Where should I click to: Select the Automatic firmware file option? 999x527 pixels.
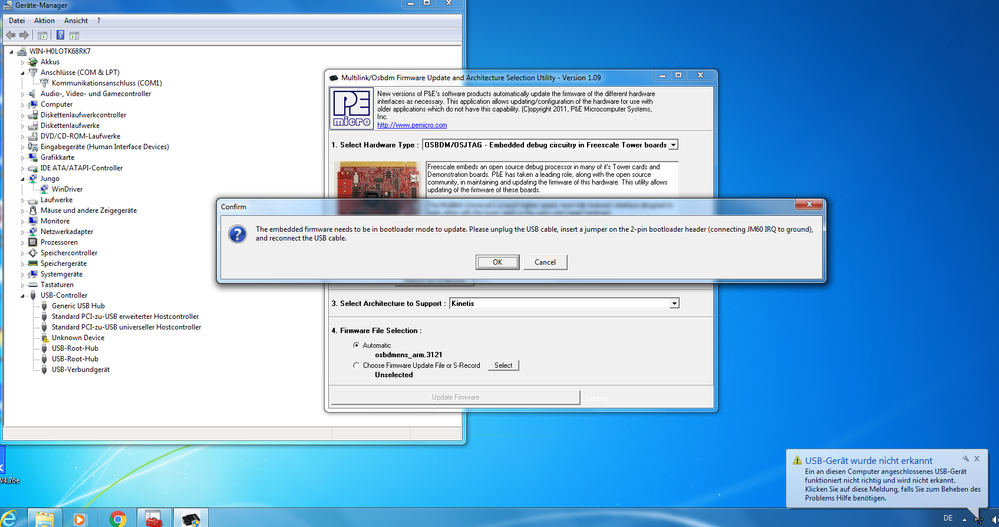(356, 345)
